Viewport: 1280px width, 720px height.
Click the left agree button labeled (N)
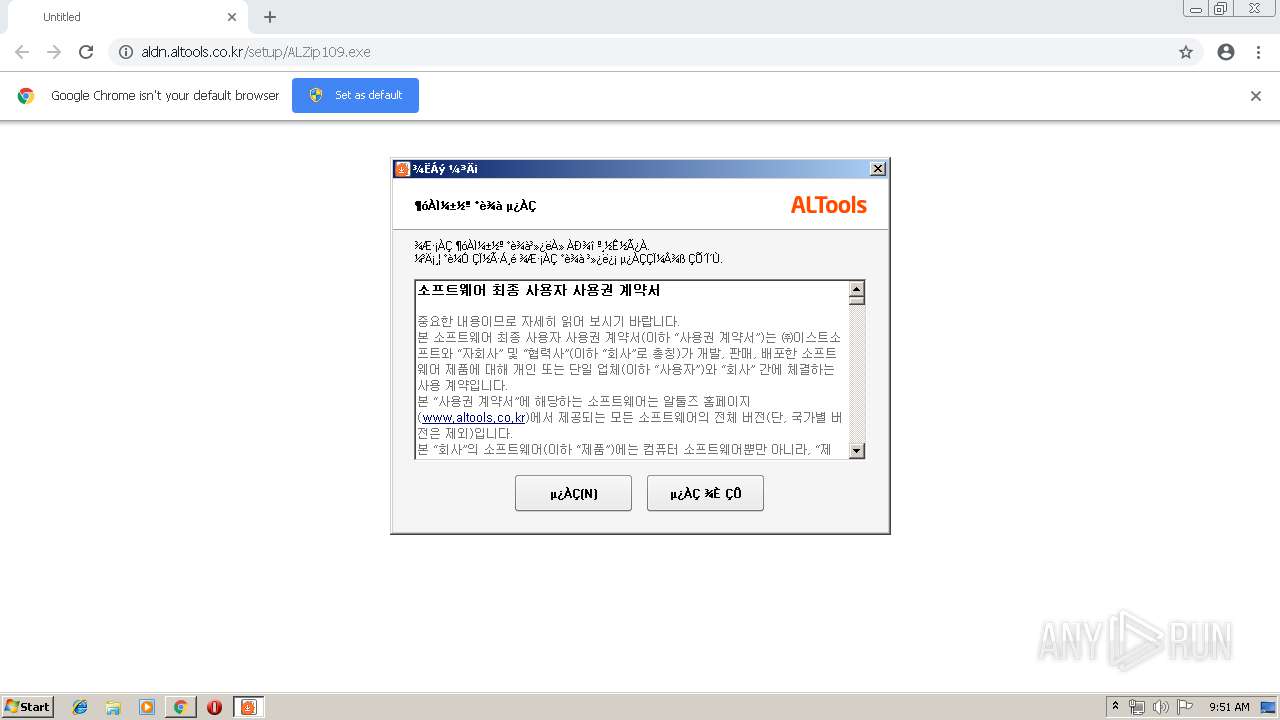573,493
